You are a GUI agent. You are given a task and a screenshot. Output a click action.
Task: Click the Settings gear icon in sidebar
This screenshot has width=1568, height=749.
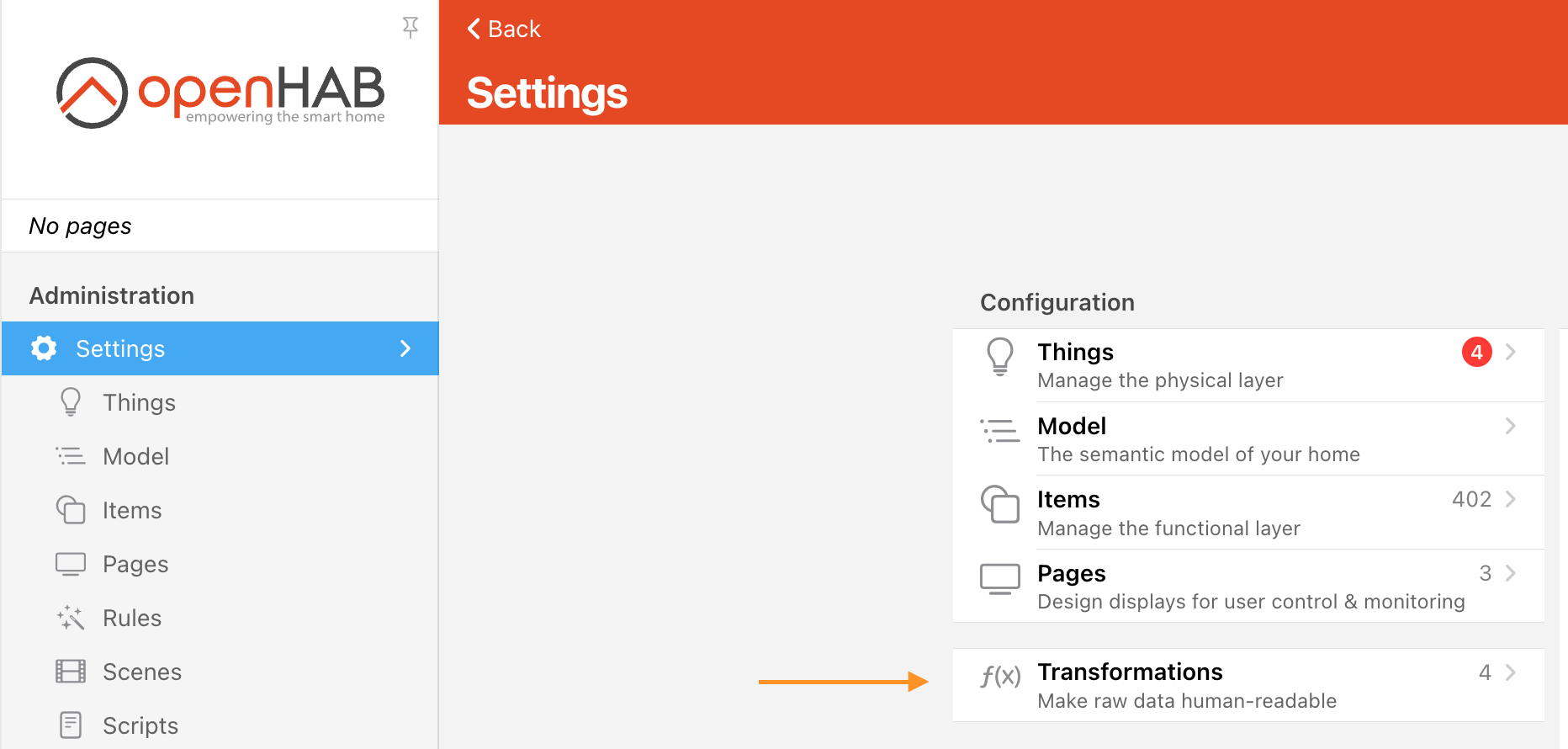44,348
